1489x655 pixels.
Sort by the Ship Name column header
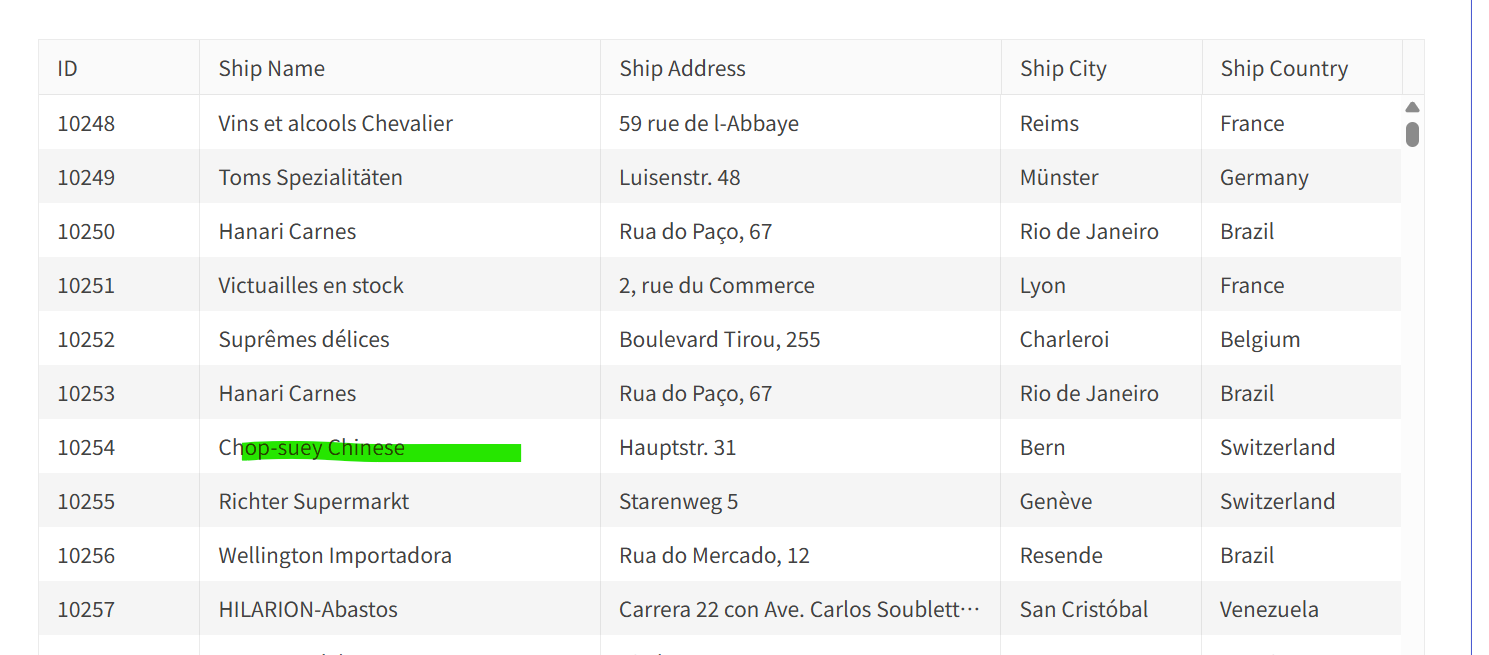pos(272,68)
